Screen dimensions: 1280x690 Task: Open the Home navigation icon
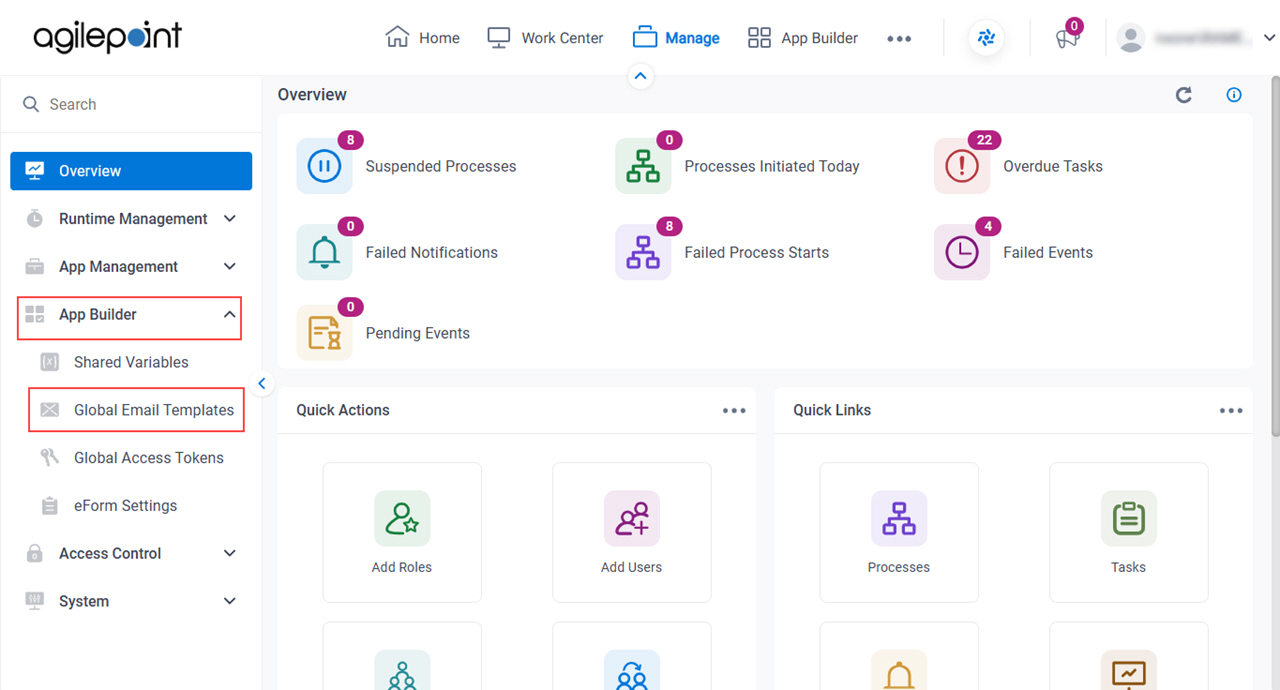tap(397, 38)
